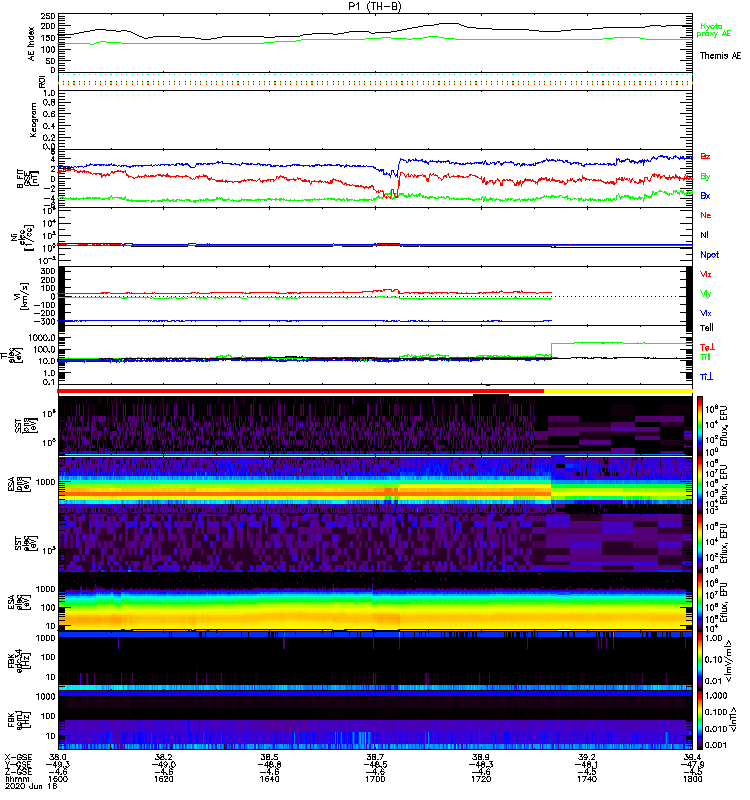Click the '39.4' X-GSE position value
The height and width of the screenshot is (800, 750).
pos(692,757)
